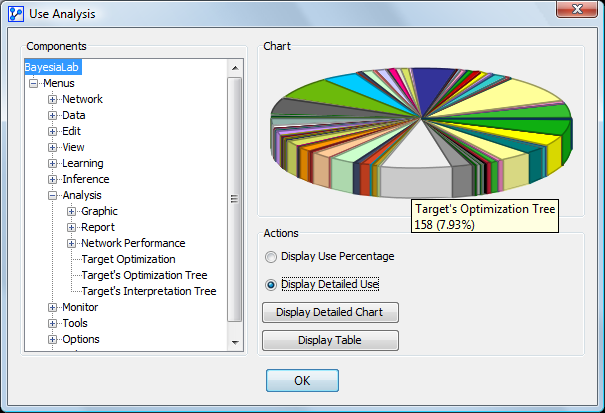
Task: Select Display Detailed Use radio button
Action: click(x=270, y=284)
